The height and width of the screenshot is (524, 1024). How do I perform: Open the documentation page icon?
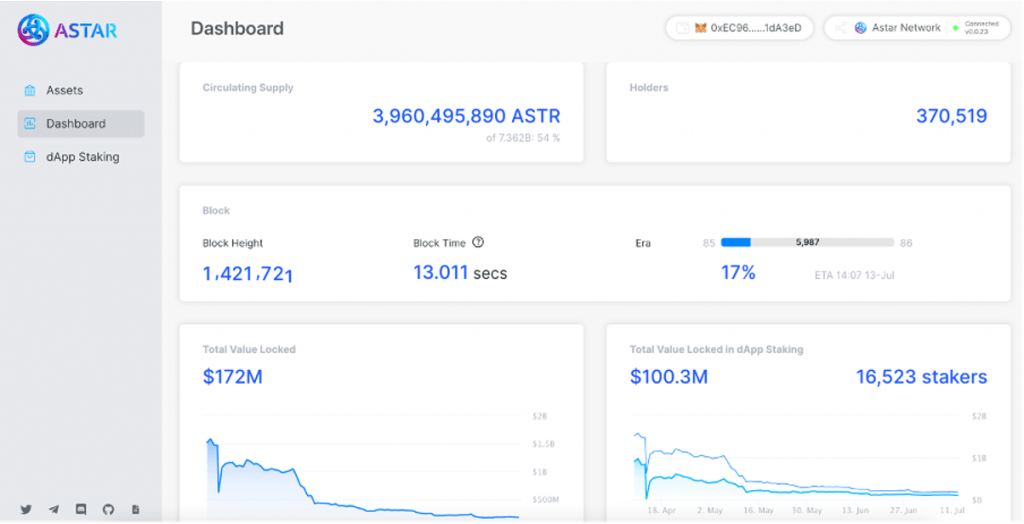135,509
